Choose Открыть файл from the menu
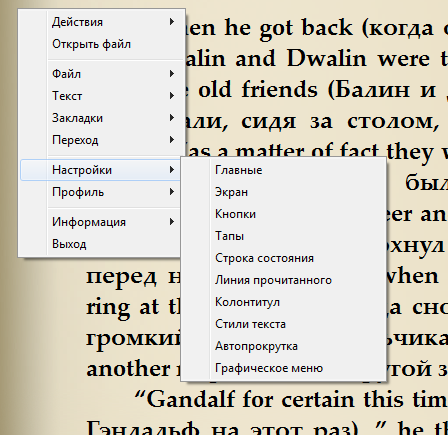The height and width of the screenshot is (435, 448). 100,44
